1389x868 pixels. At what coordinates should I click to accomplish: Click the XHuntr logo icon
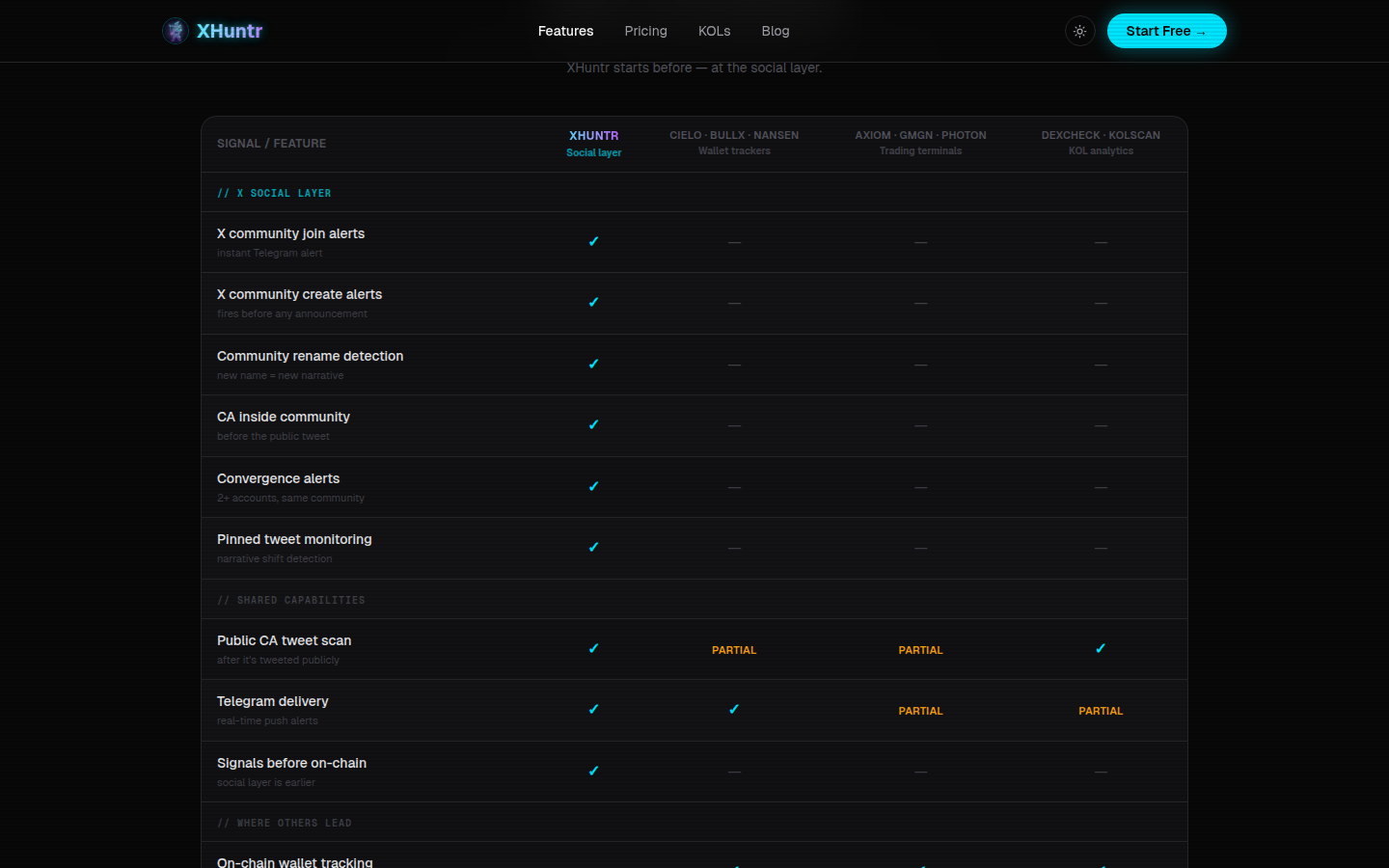click(x=175, y=31)
